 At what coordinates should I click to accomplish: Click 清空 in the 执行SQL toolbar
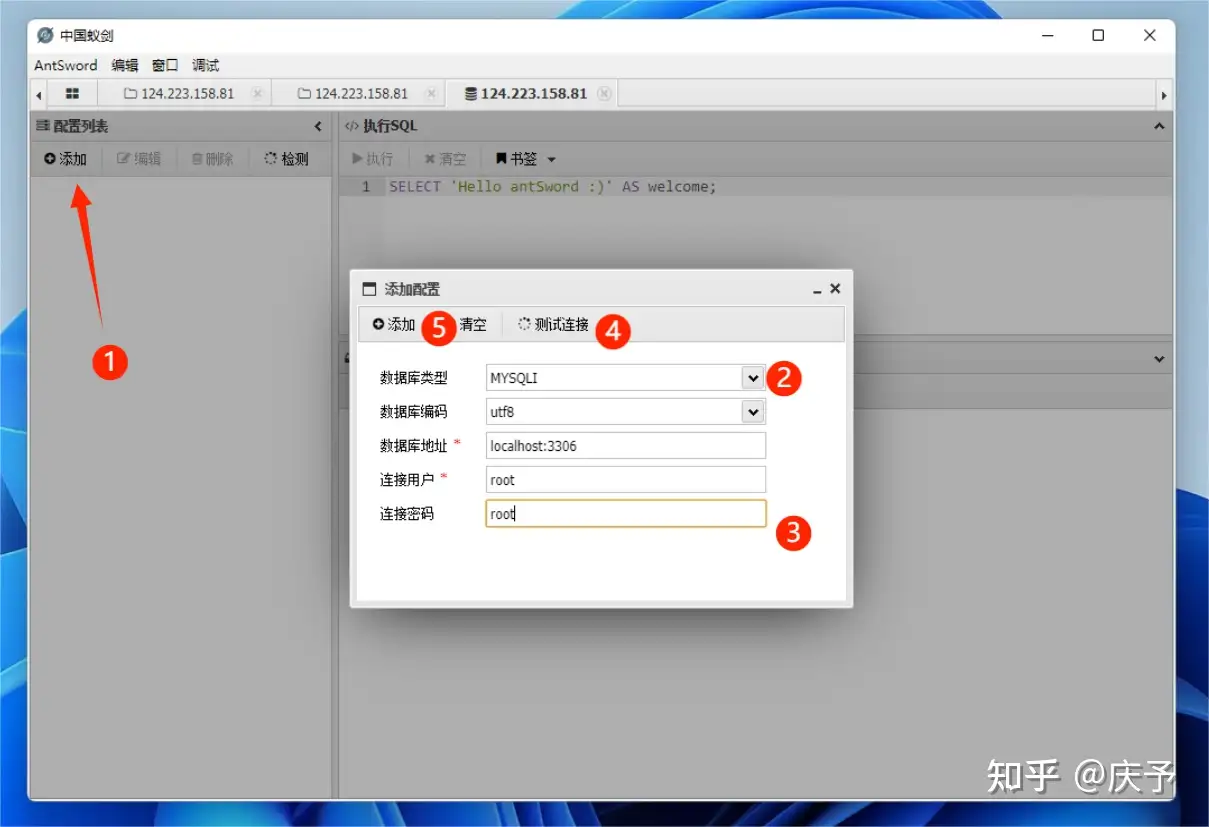tap(445, 159)
